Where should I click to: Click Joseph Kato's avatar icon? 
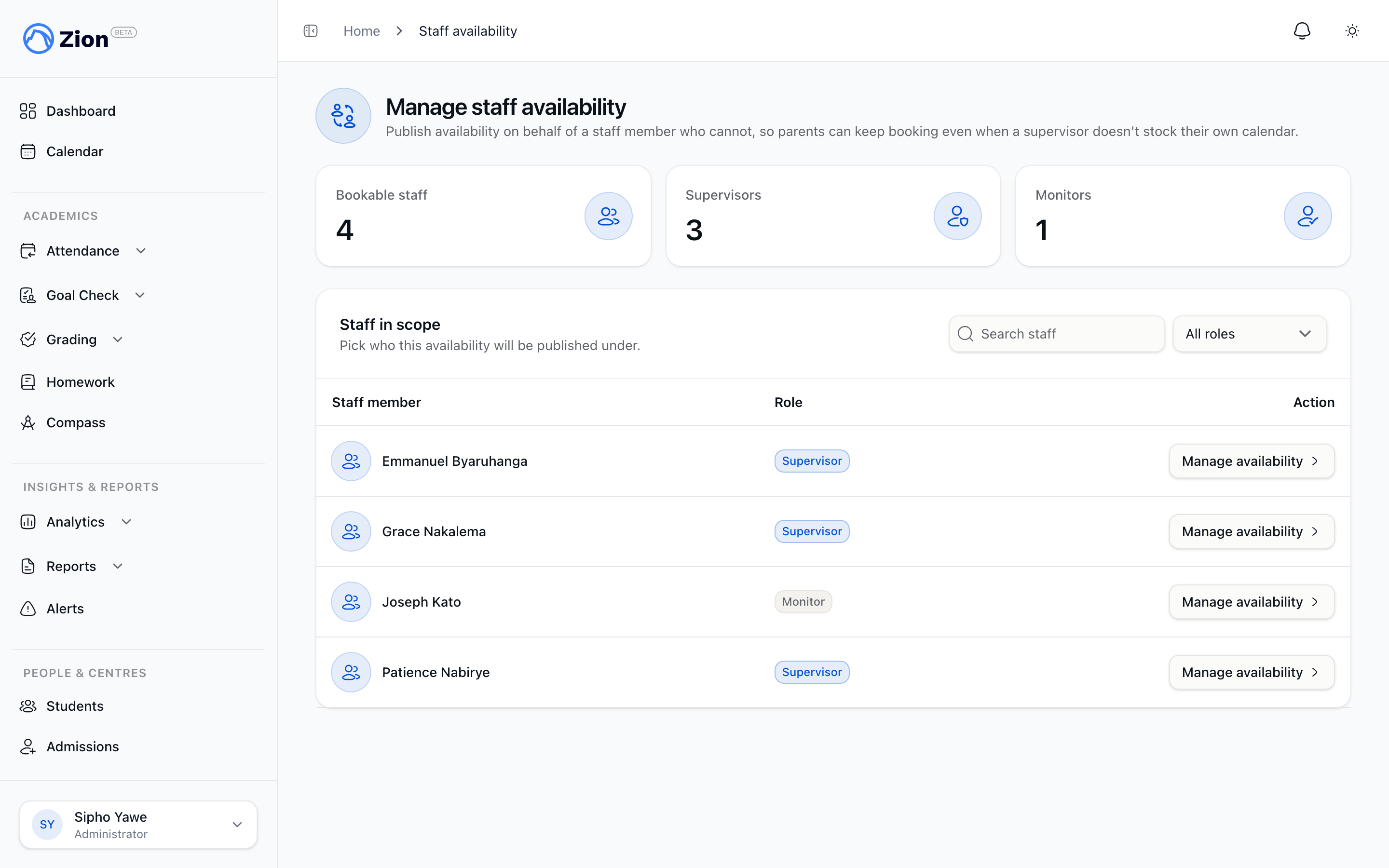click(351, 602)
